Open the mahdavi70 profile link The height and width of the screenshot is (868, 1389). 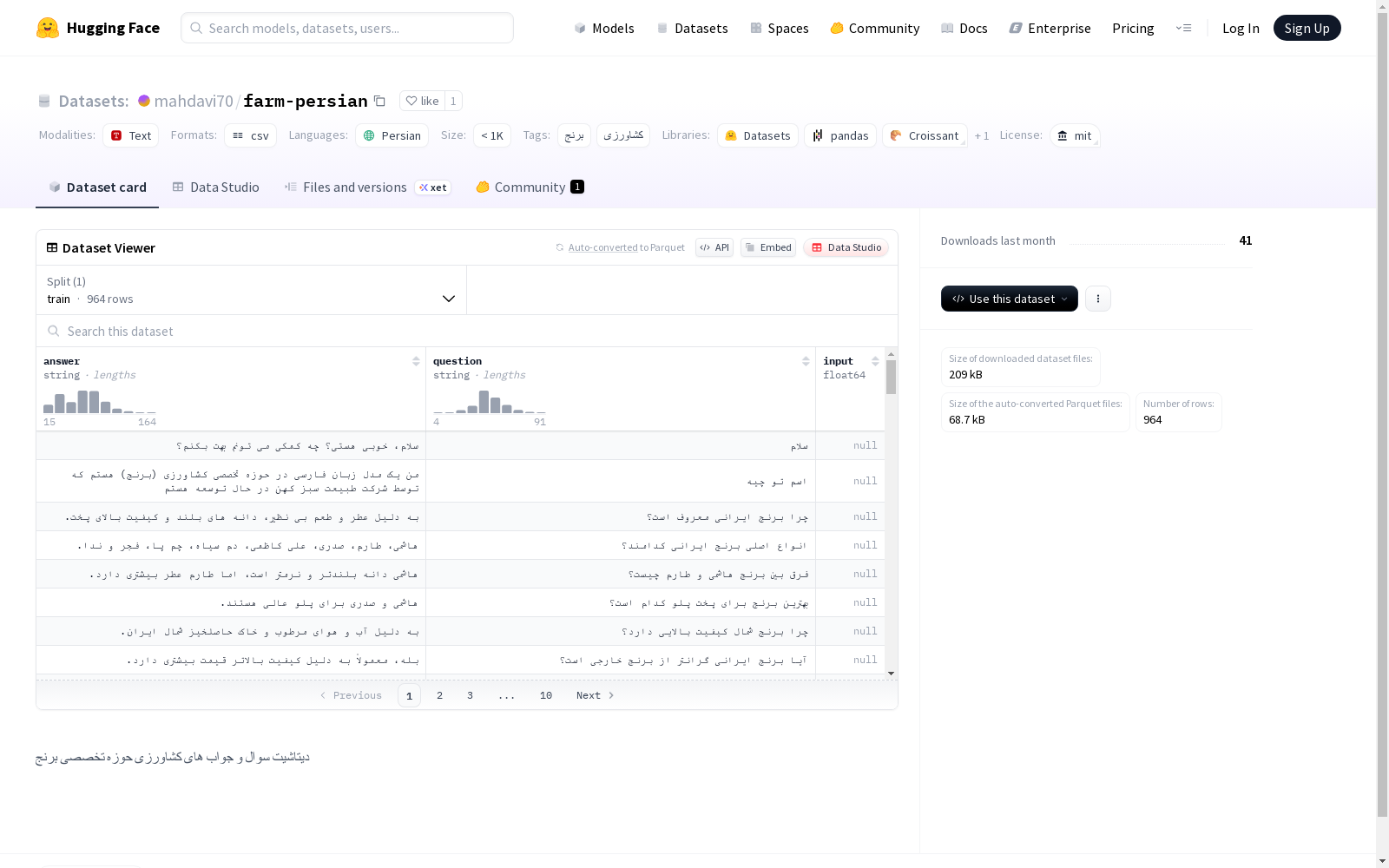pos(194,101)
